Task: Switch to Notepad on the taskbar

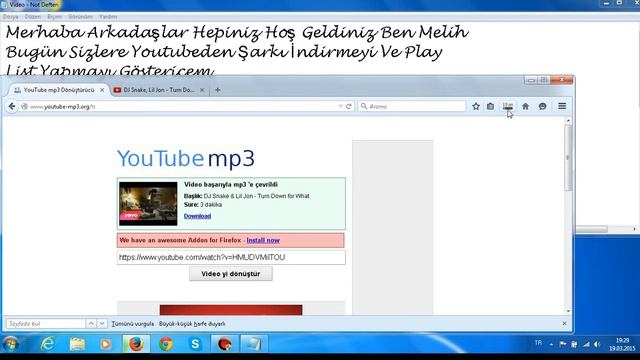Action: (x=253, y=344)
